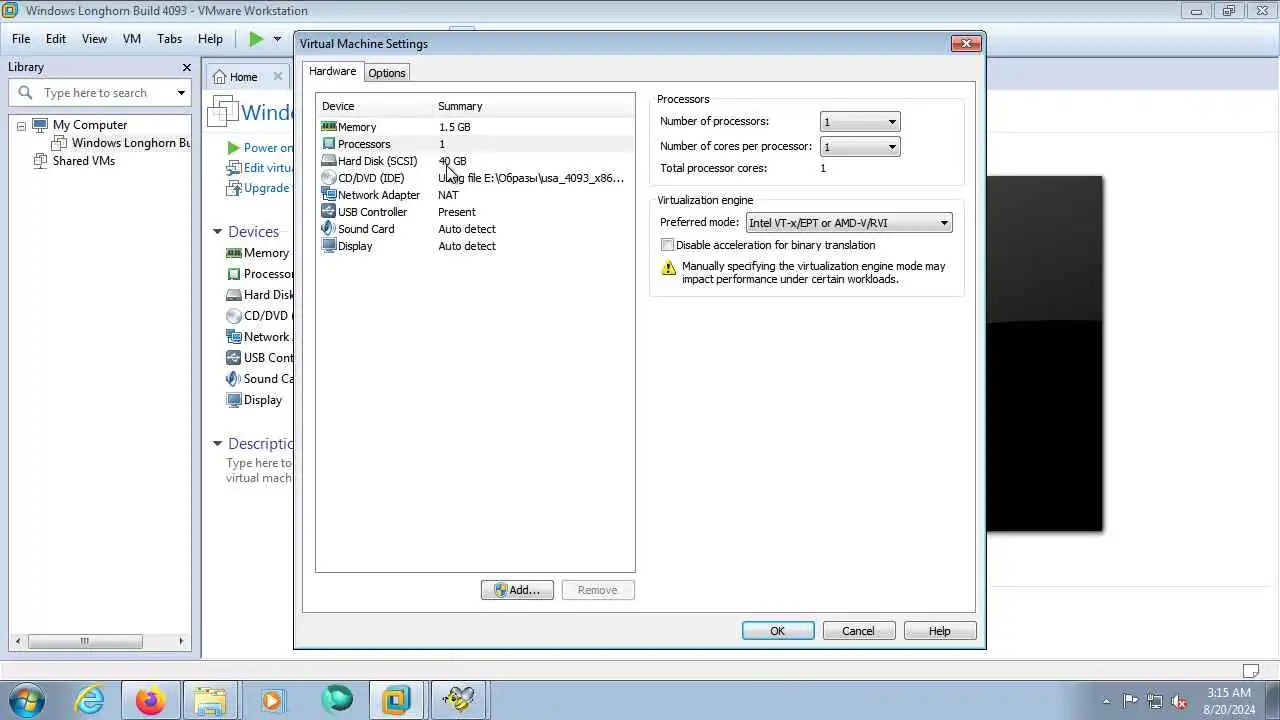
Task: Launch Internet Explorer from taskbar
Action: 90,700
